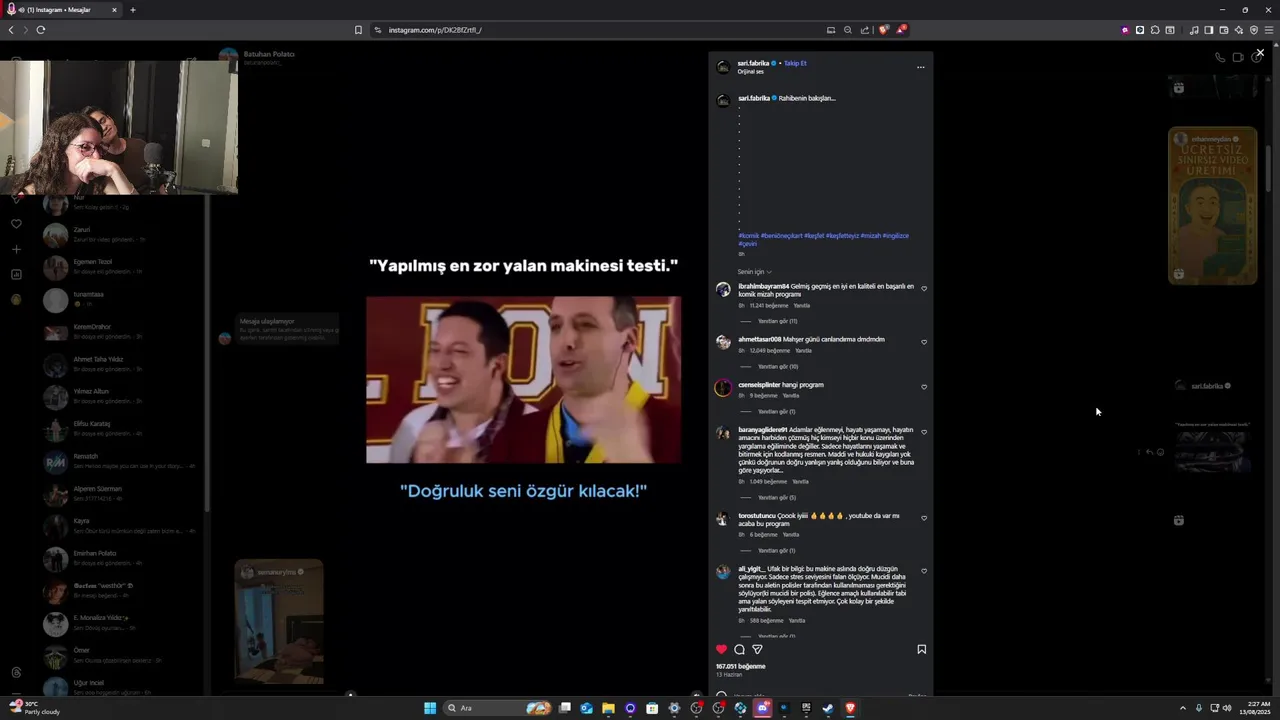This screenshot has width=1280, height=720.
Task: Click Instagram notifications heart in sidebar
Action: 16,224
